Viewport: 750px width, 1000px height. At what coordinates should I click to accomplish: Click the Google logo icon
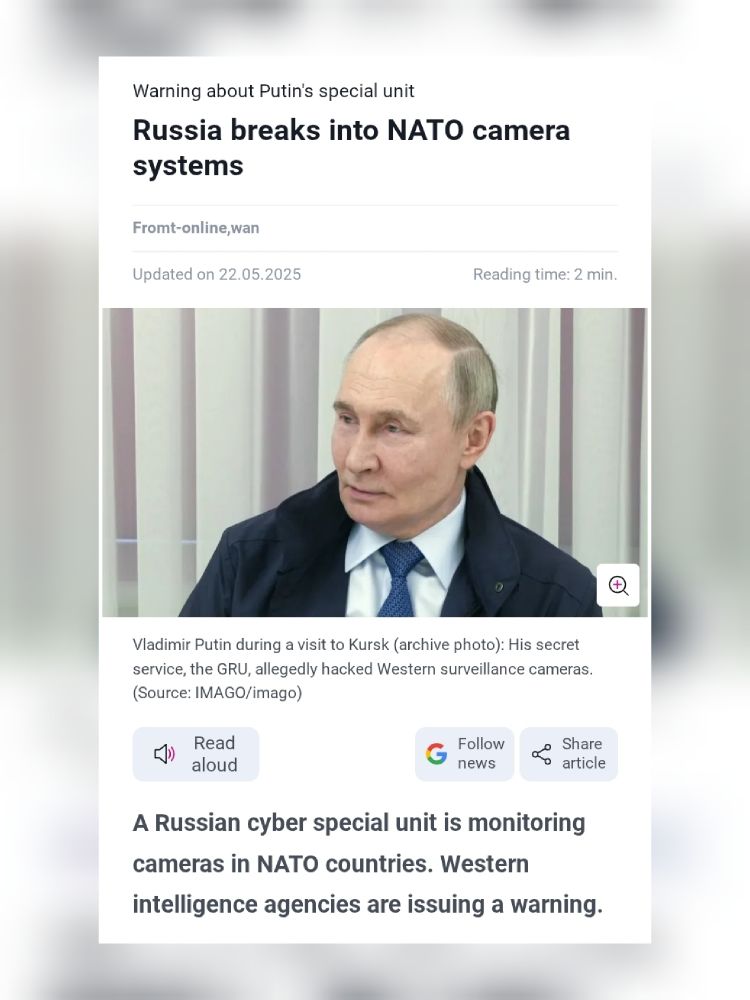pyautogui.click(x=437, y=754)
